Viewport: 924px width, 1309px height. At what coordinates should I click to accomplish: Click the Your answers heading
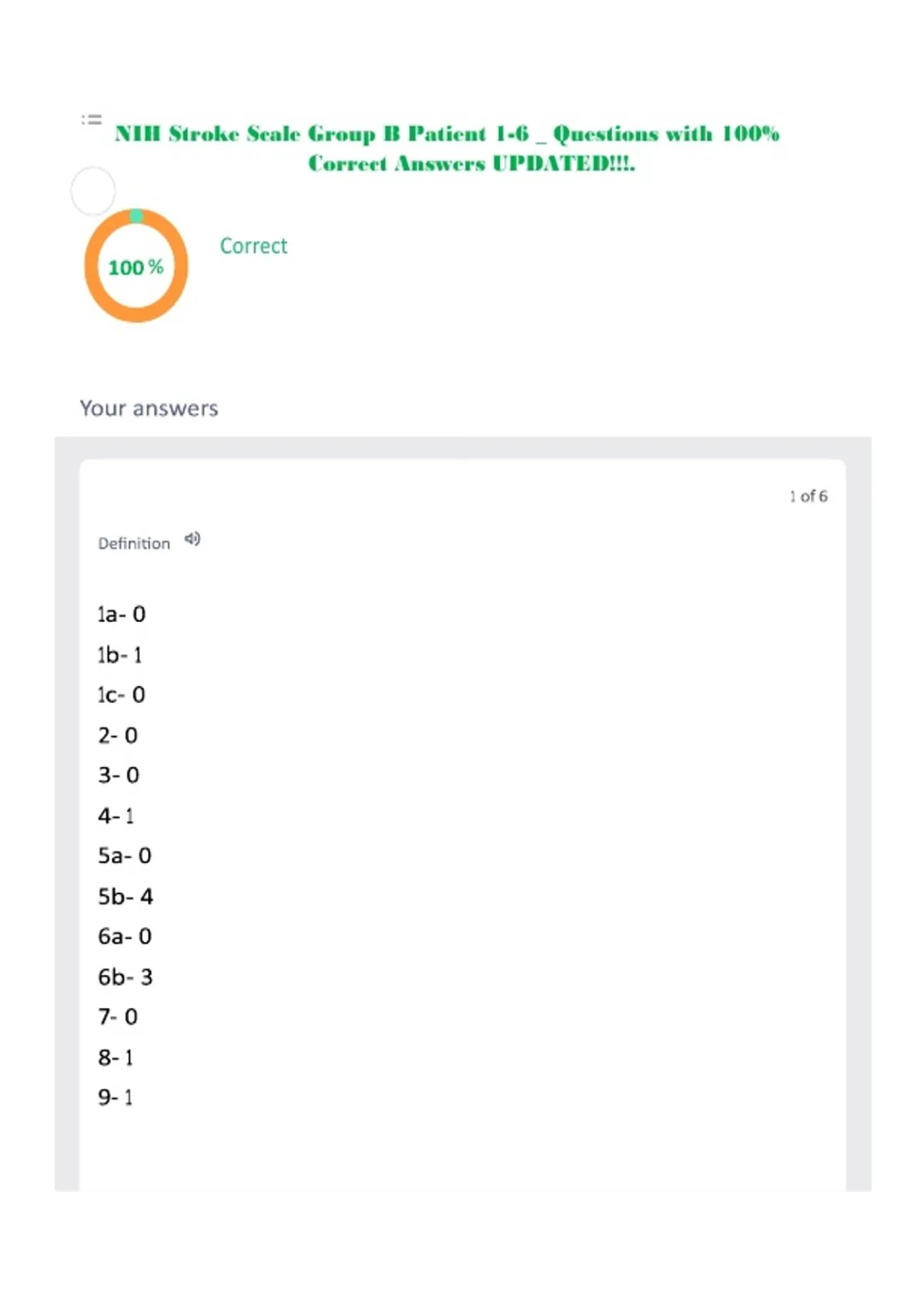[149, 408]
